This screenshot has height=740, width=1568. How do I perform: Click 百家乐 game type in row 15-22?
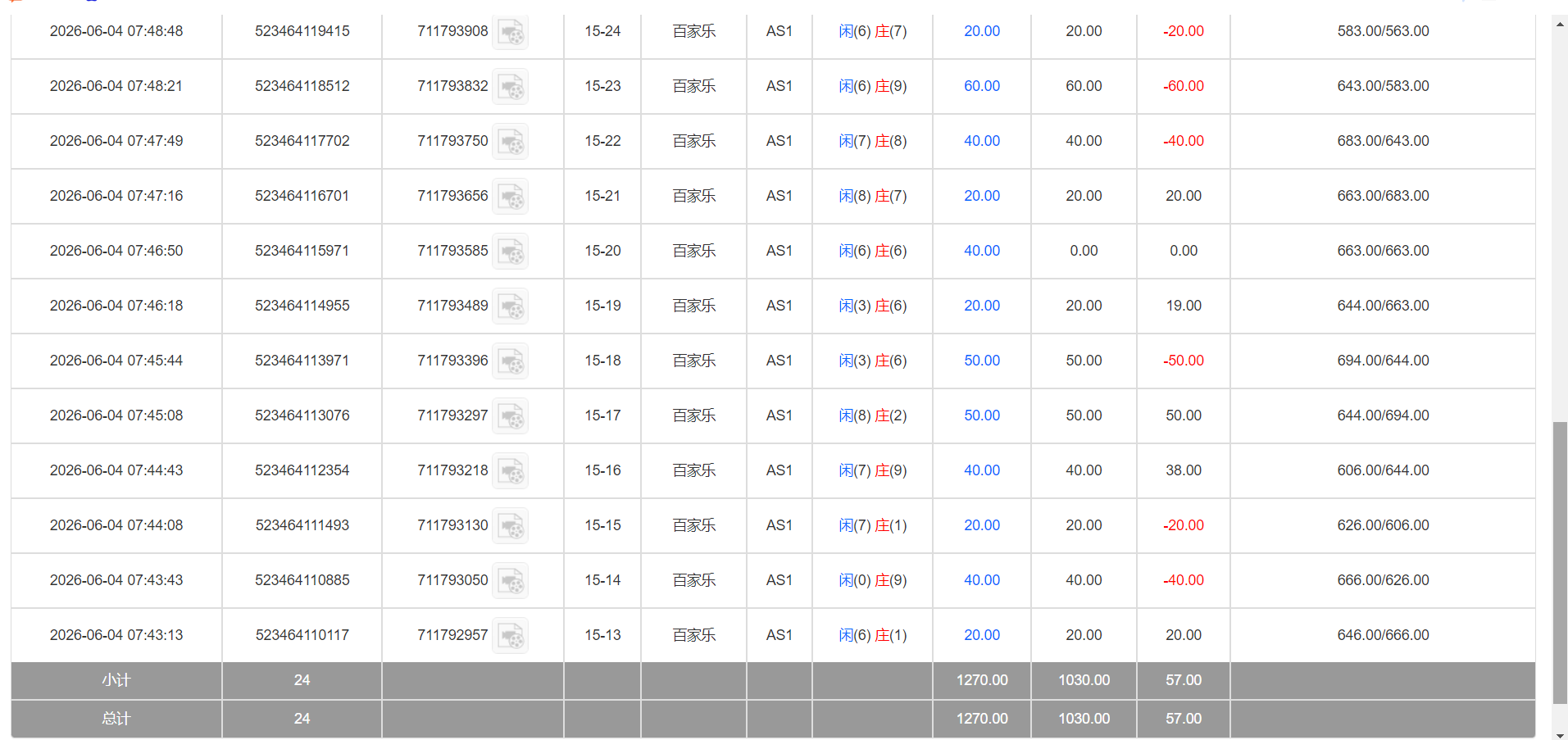pyautogui.click(x=693, y=141)
